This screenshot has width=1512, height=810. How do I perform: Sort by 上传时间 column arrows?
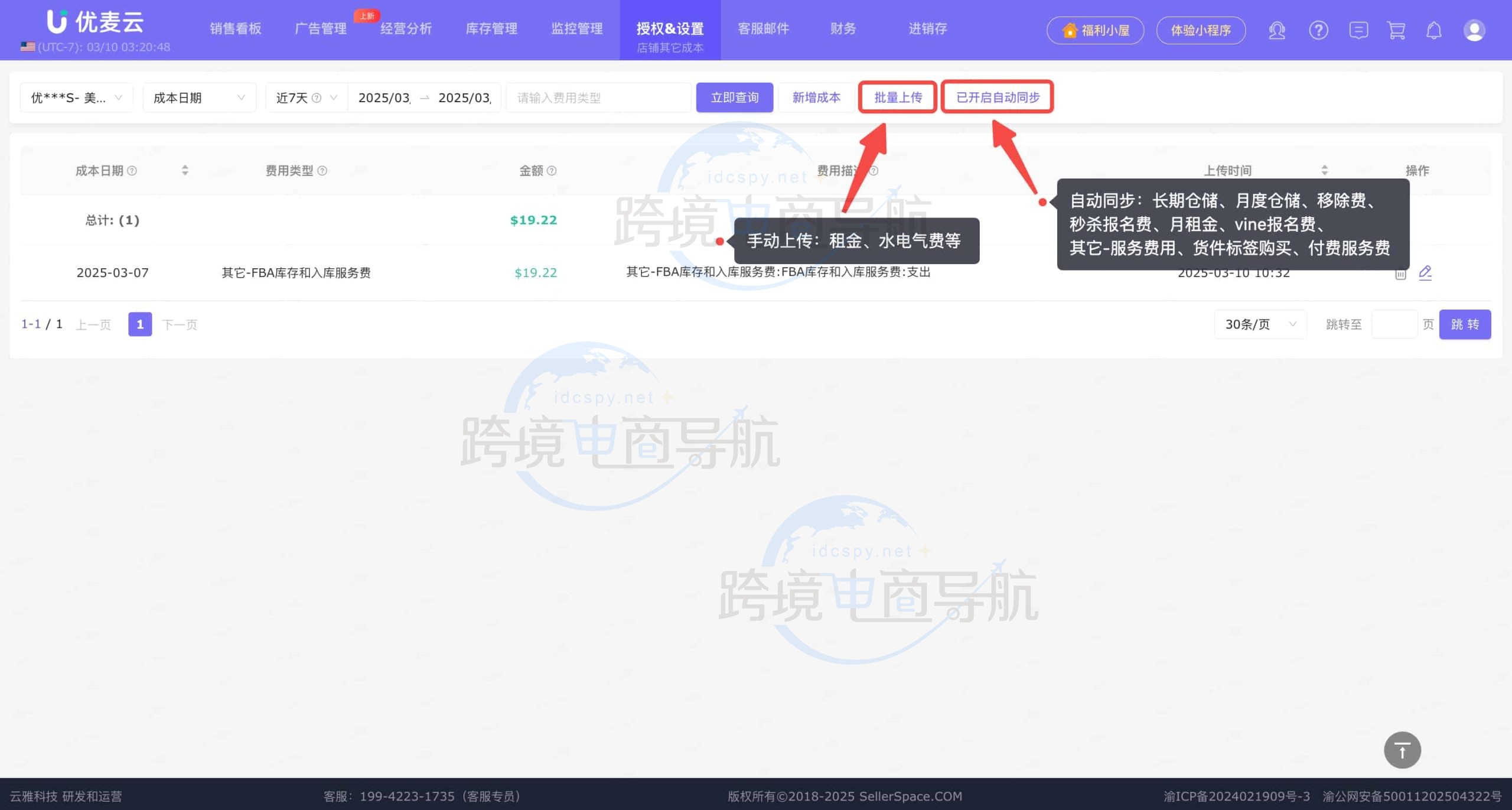pos(1324,171)
